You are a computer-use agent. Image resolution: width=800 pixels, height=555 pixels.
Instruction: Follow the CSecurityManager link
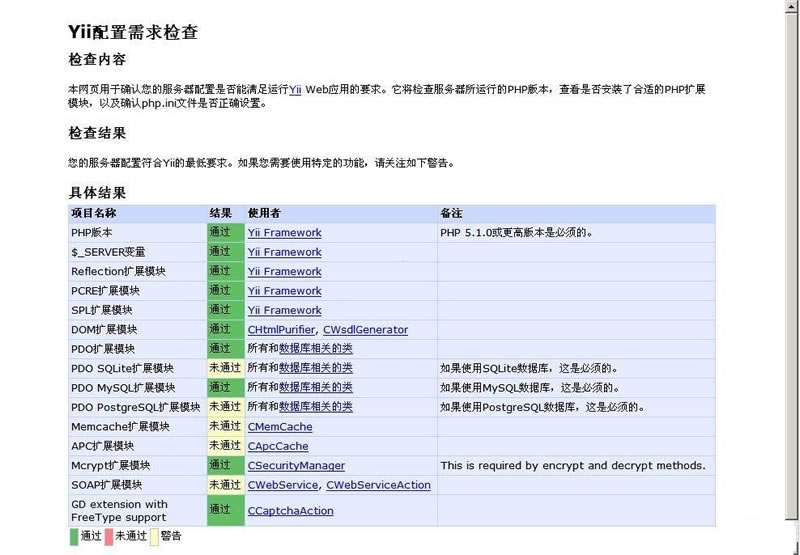coord(296,465)
